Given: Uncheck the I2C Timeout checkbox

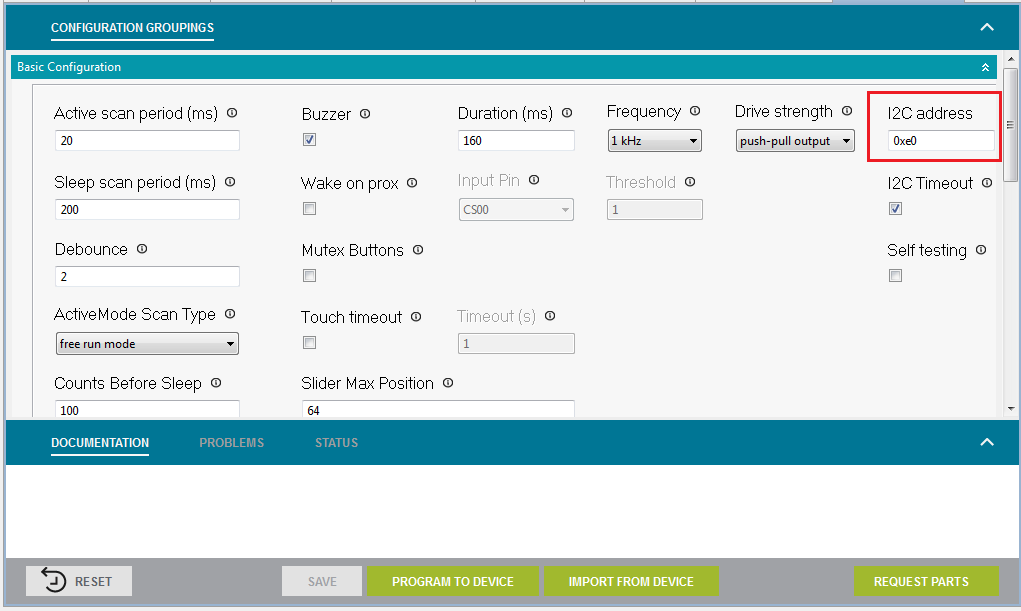Looking at the screenshot, I should click(896, 209).
